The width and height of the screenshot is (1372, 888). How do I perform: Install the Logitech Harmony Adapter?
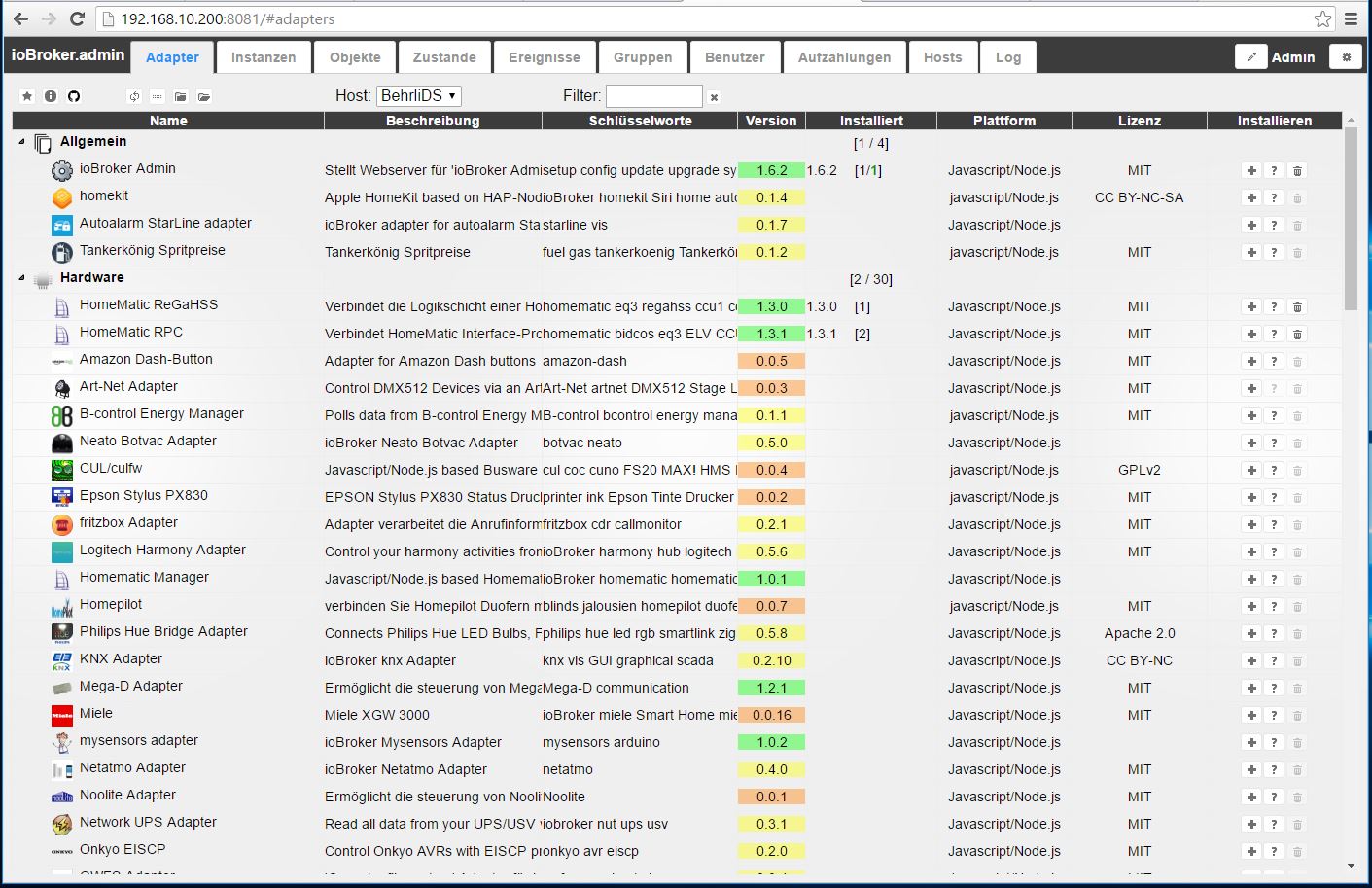(1251, 551)
